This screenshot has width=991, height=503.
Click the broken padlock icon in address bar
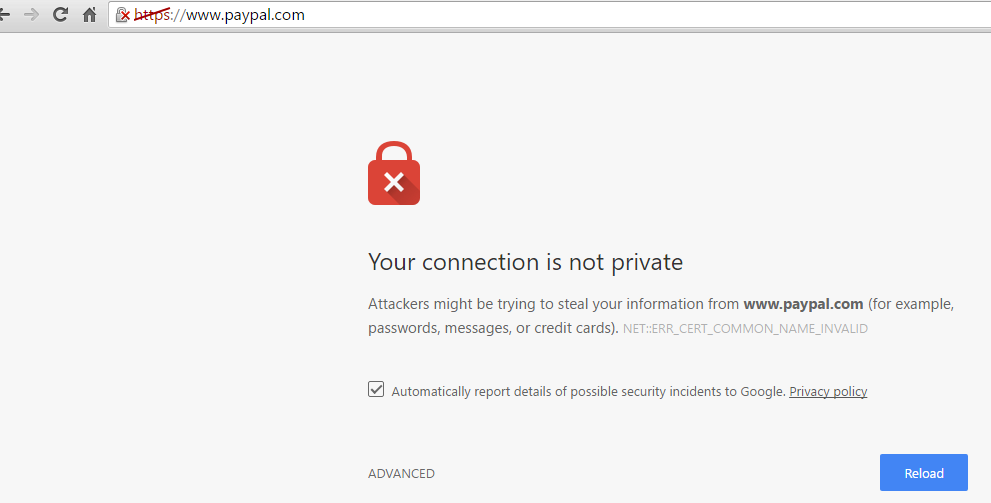pos(123,15)
